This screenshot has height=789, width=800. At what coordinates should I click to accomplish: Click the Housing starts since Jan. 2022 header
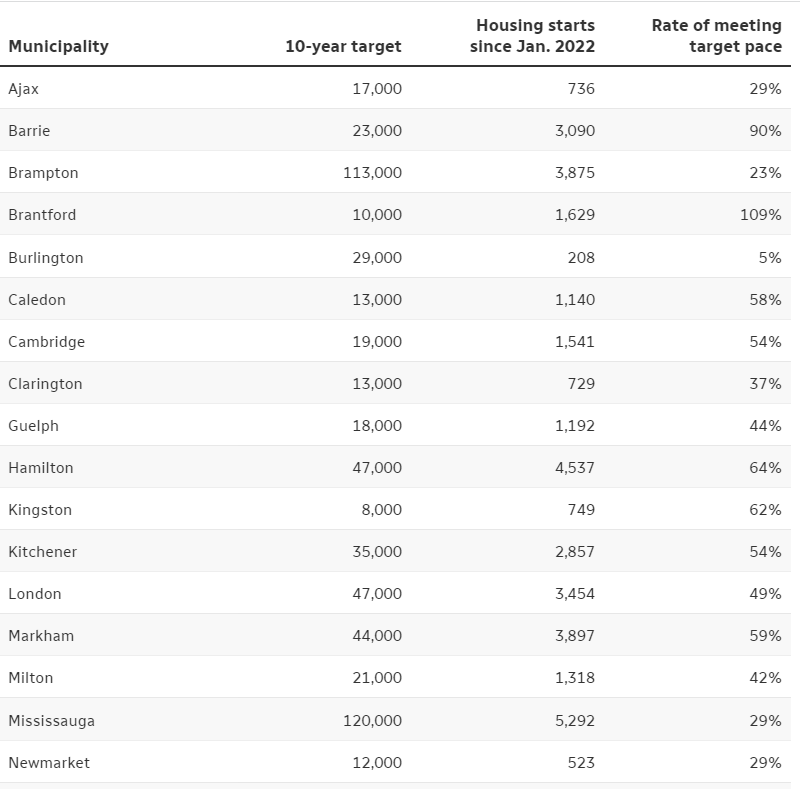[534, 35]
